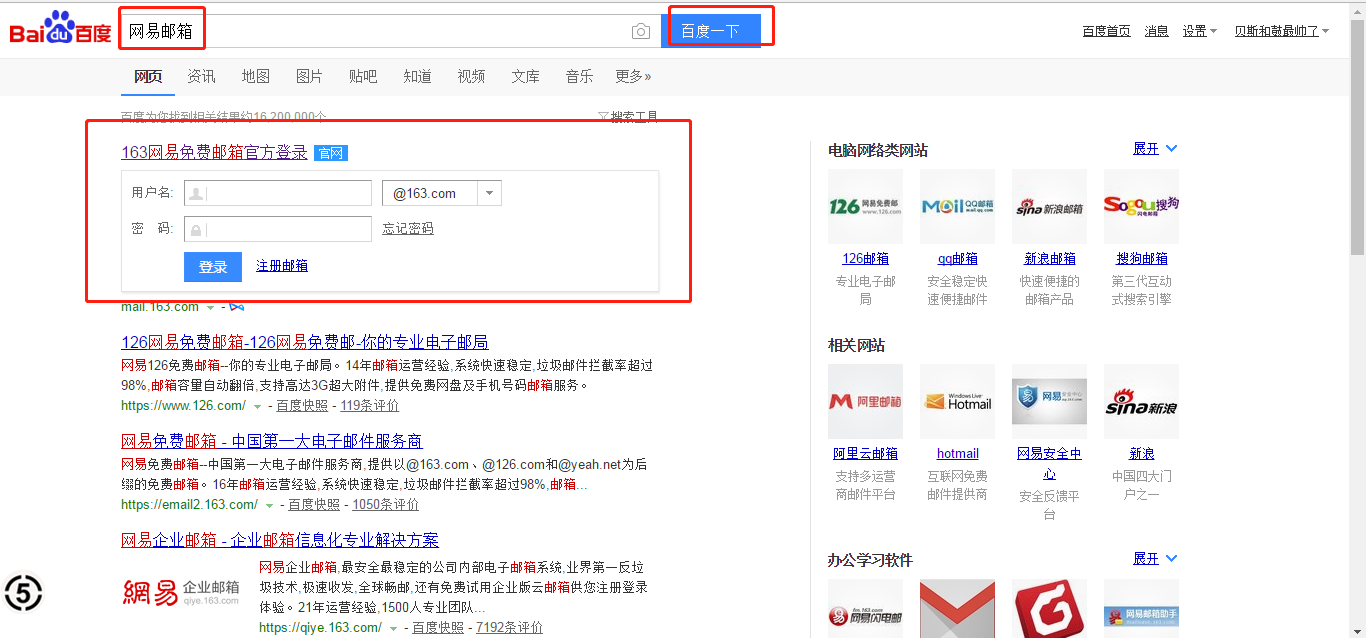Click the Gmail envelope icon thumbnail
Image resolution: width=1366 pixels, height=638 pixels.
click(x=957, y=608)
